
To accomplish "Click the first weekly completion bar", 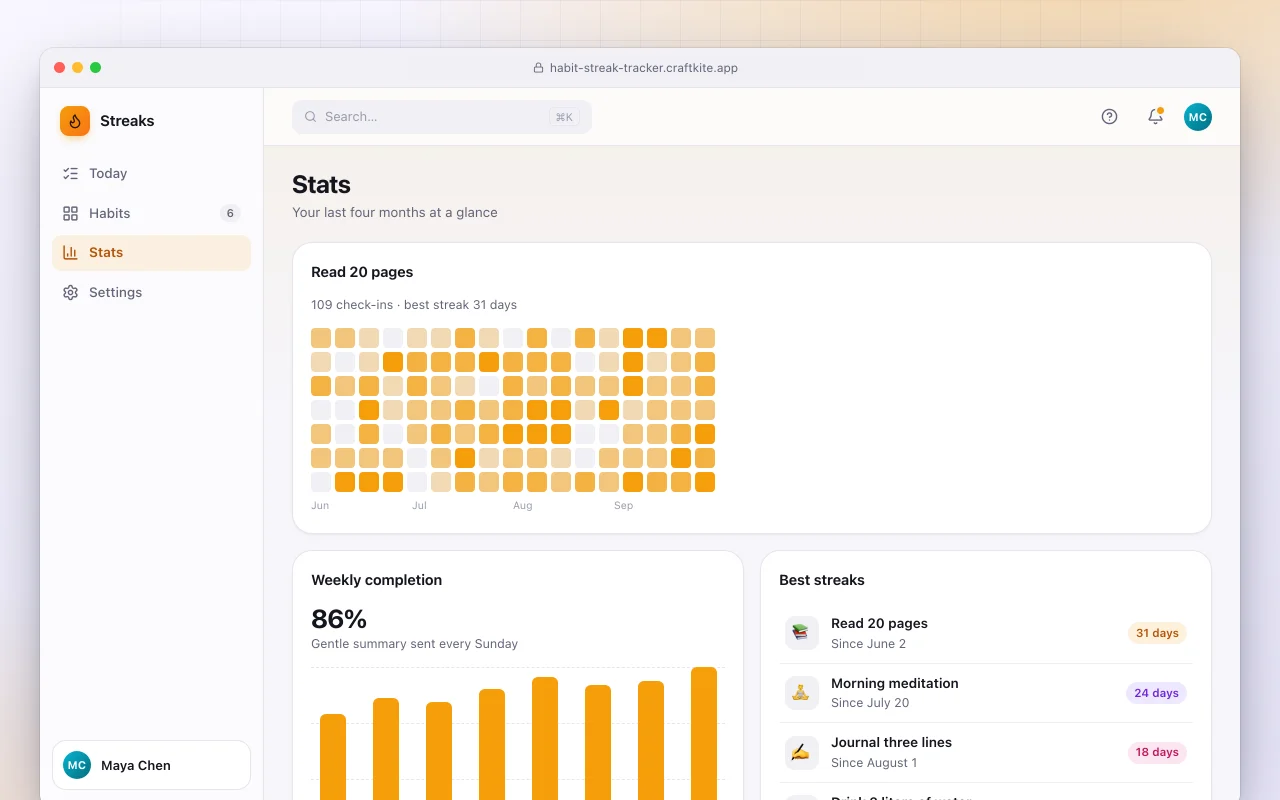I will click(333, 757).
